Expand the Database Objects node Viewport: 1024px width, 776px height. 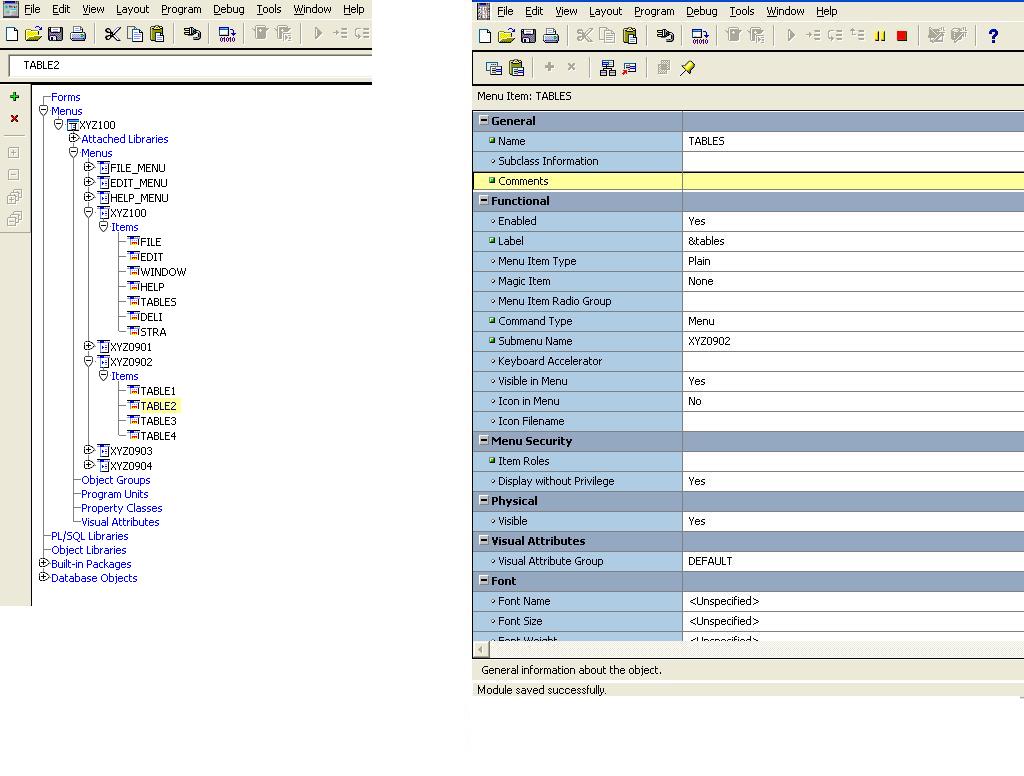(44, 577)
